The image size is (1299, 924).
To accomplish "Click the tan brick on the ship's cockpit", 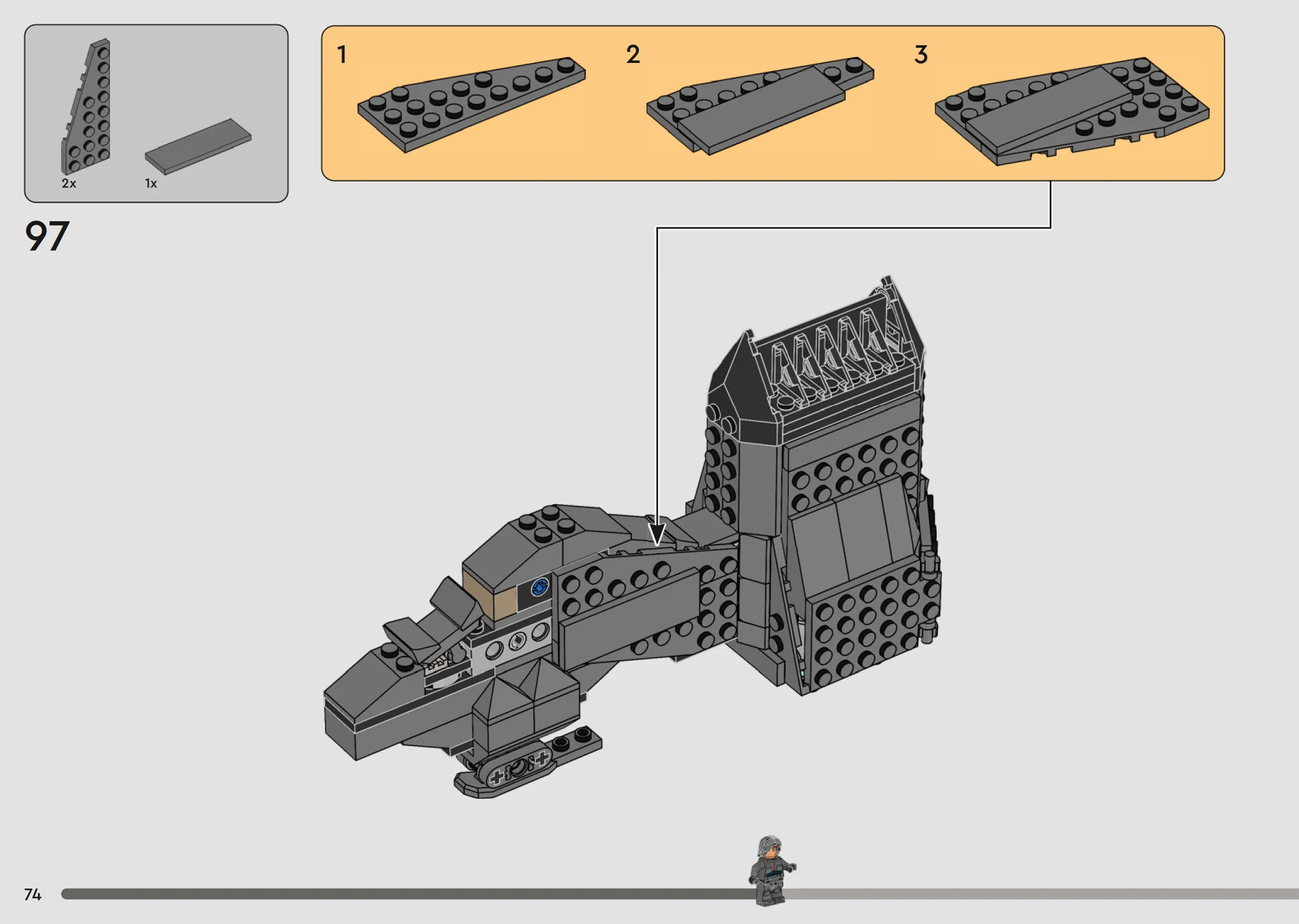I will click(490, 596).
